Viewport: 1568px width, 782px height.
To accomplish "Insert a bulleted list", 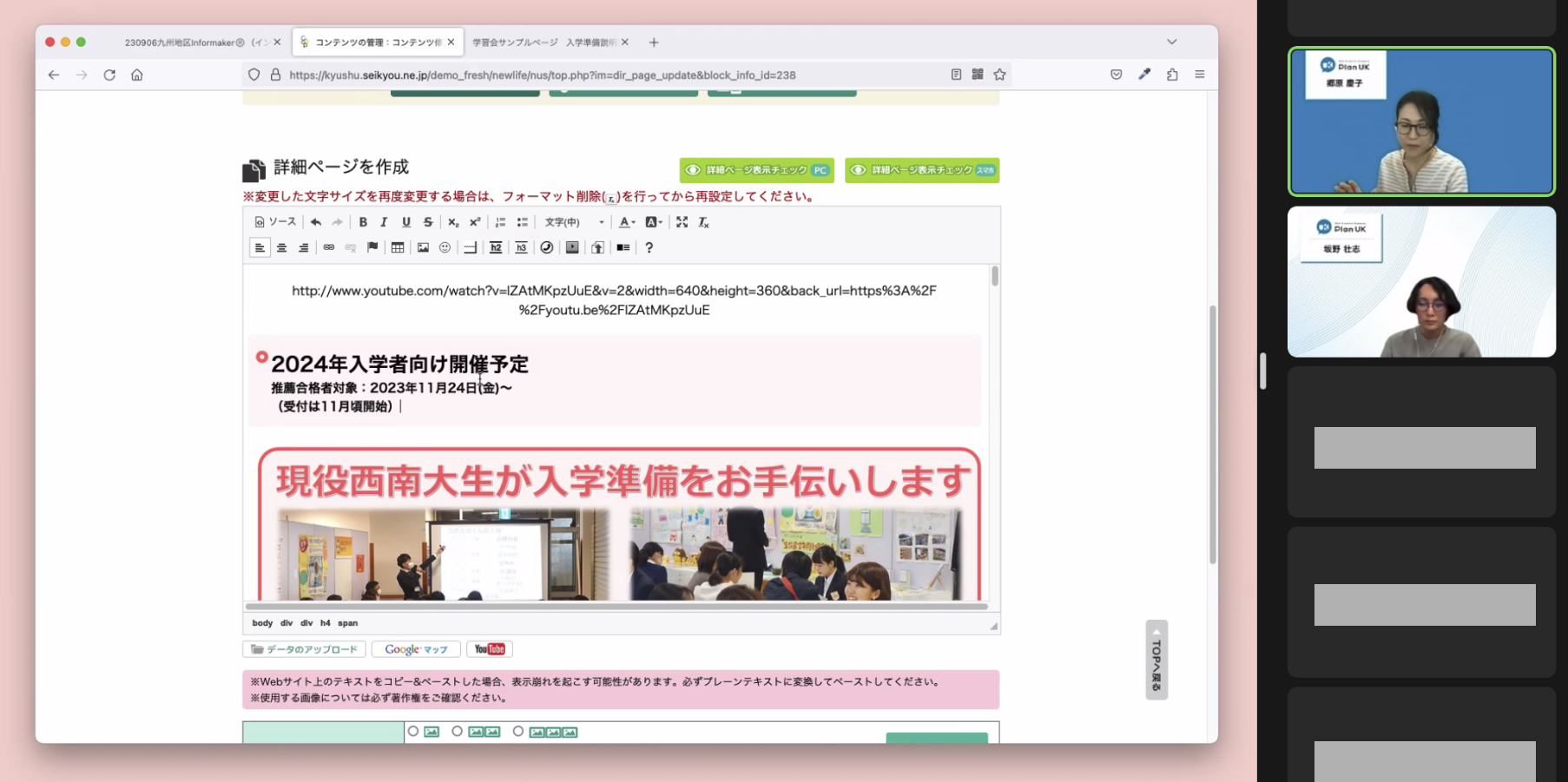I will (x=522, y=222).
